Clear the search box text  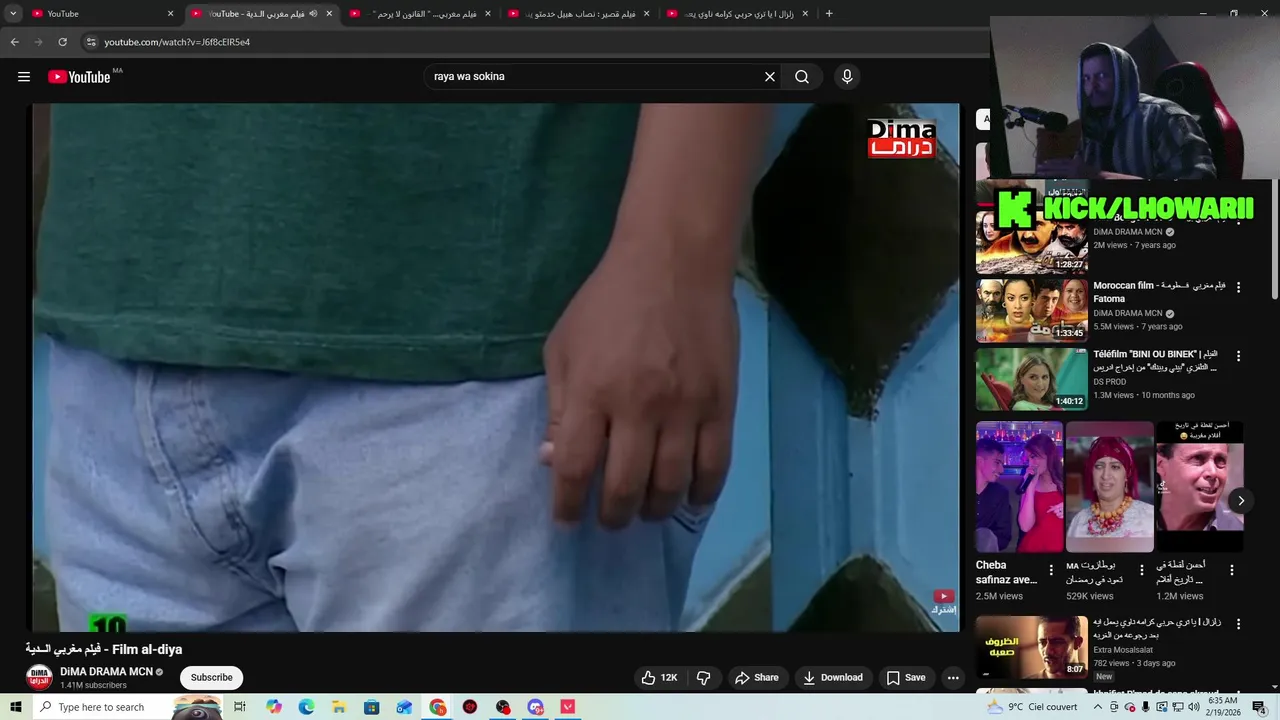[770, 77]
